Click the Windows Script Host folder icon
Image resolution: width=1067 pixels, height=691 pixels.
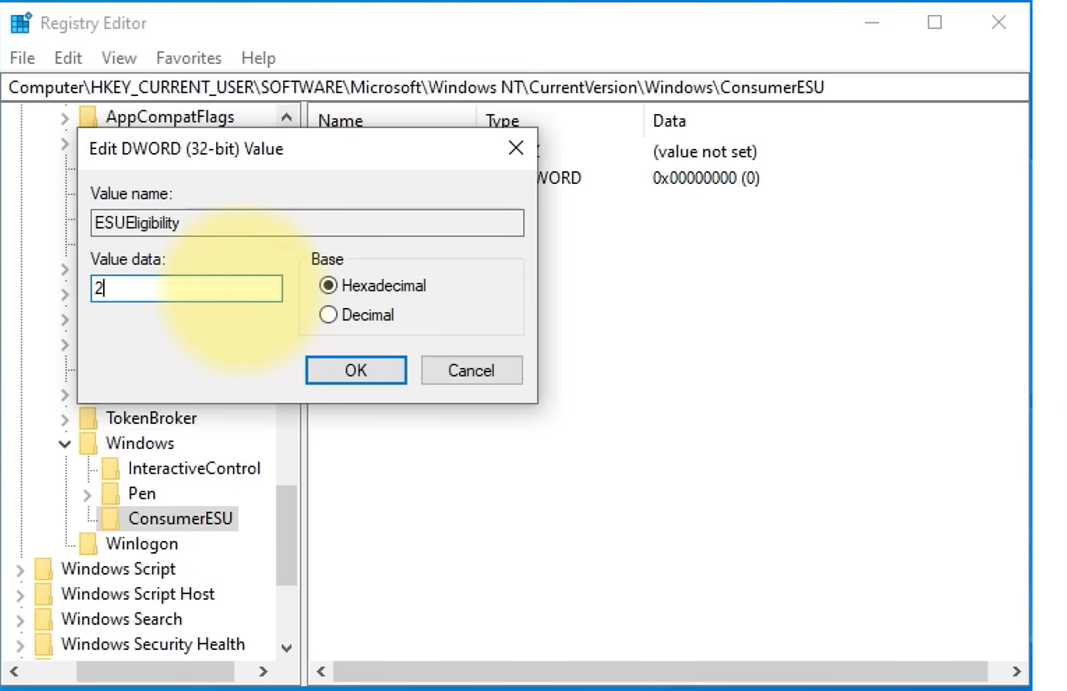(x=43, y=594)
